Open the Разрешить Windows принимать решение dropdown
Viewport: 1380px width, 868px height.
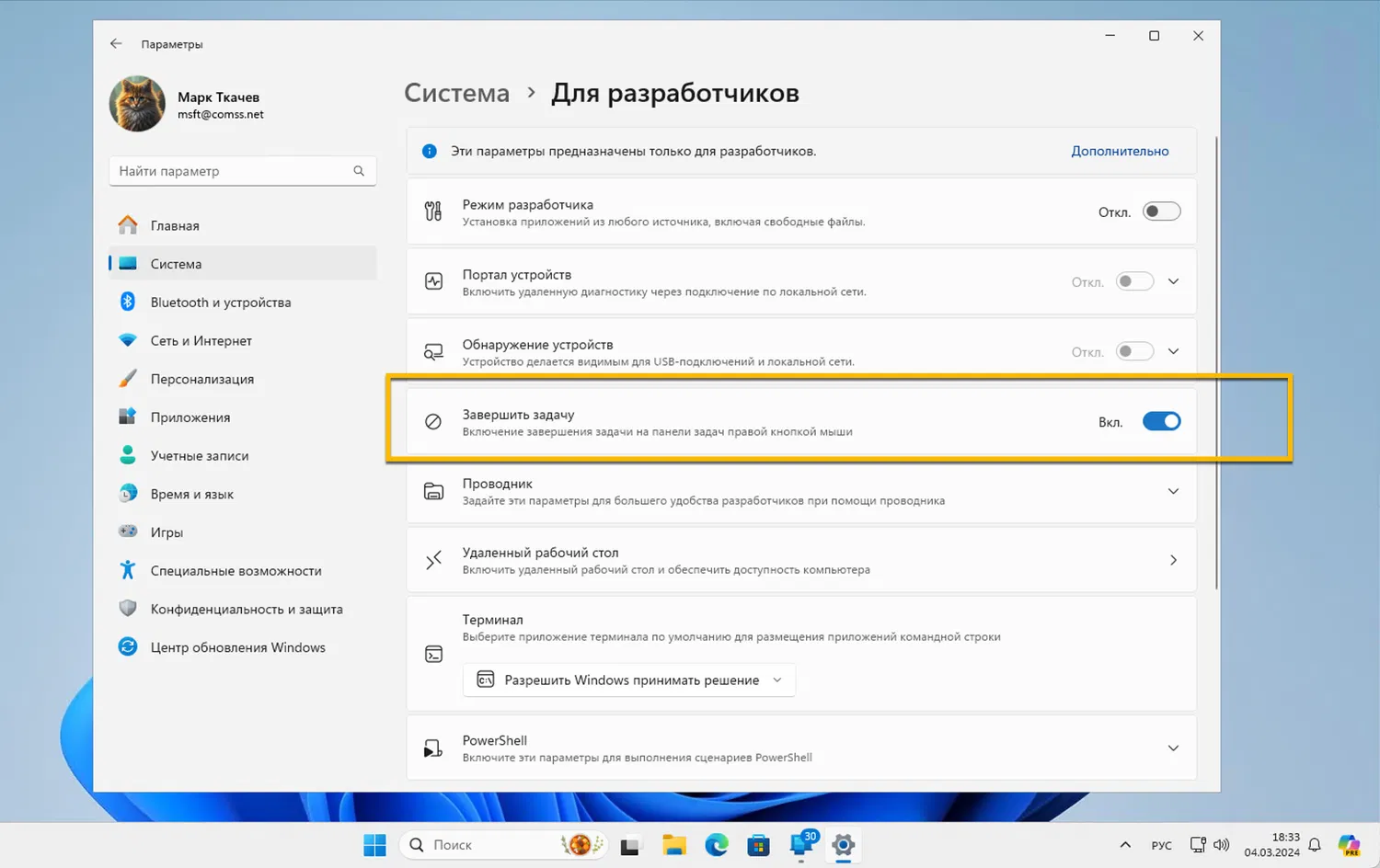point(629,680)
